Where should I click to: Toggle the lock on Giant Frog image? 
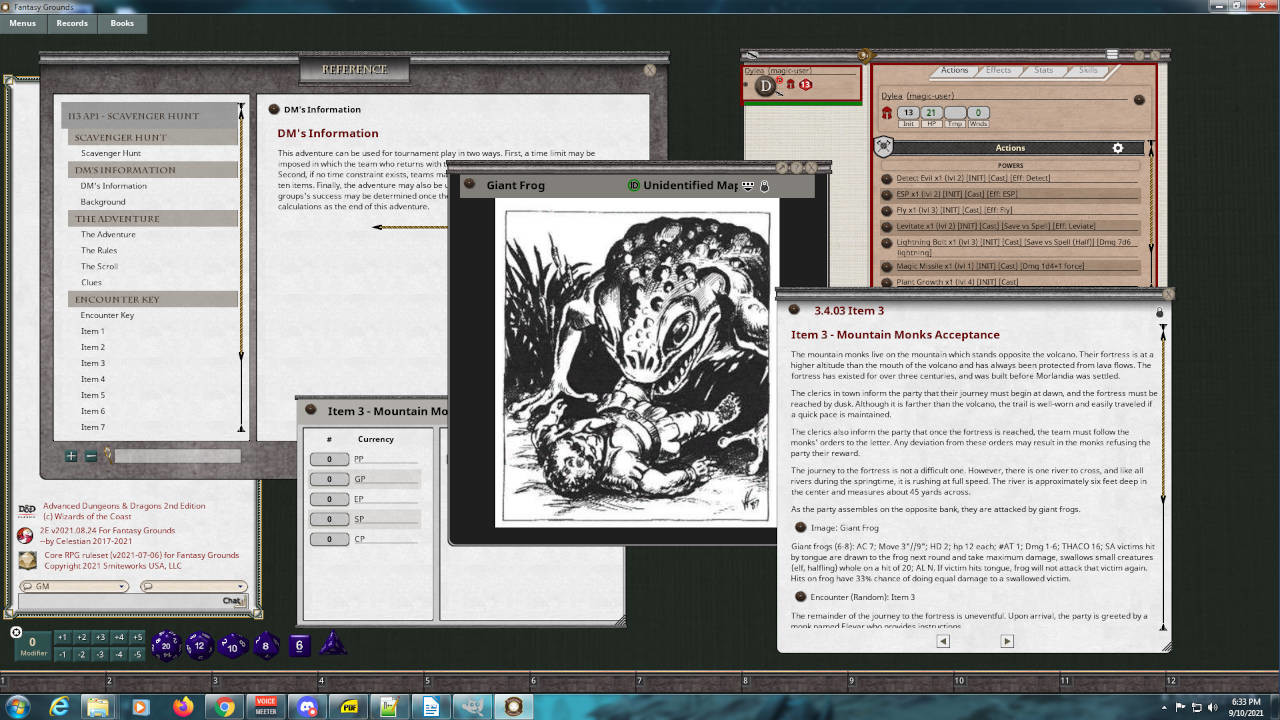point(765,186)
